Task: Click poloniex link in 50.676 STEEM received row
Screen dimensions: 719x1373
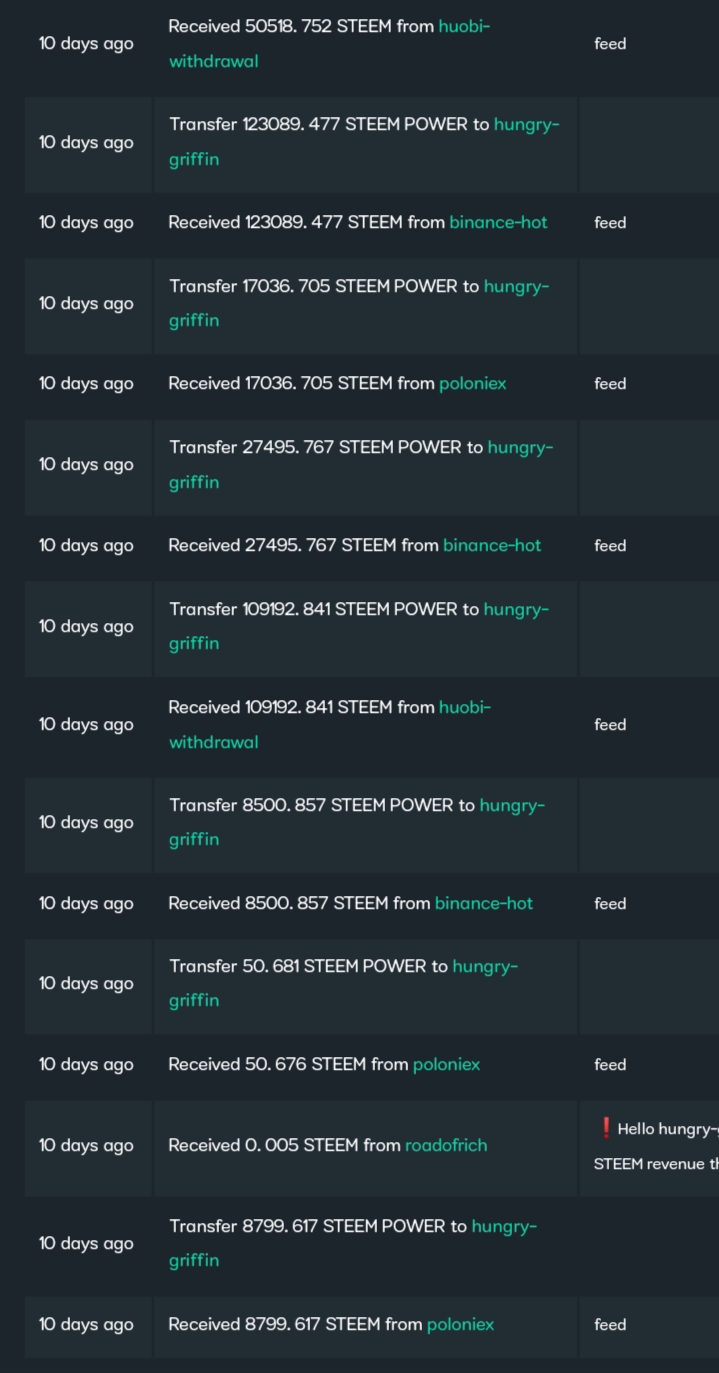Action: point(446,1064)
